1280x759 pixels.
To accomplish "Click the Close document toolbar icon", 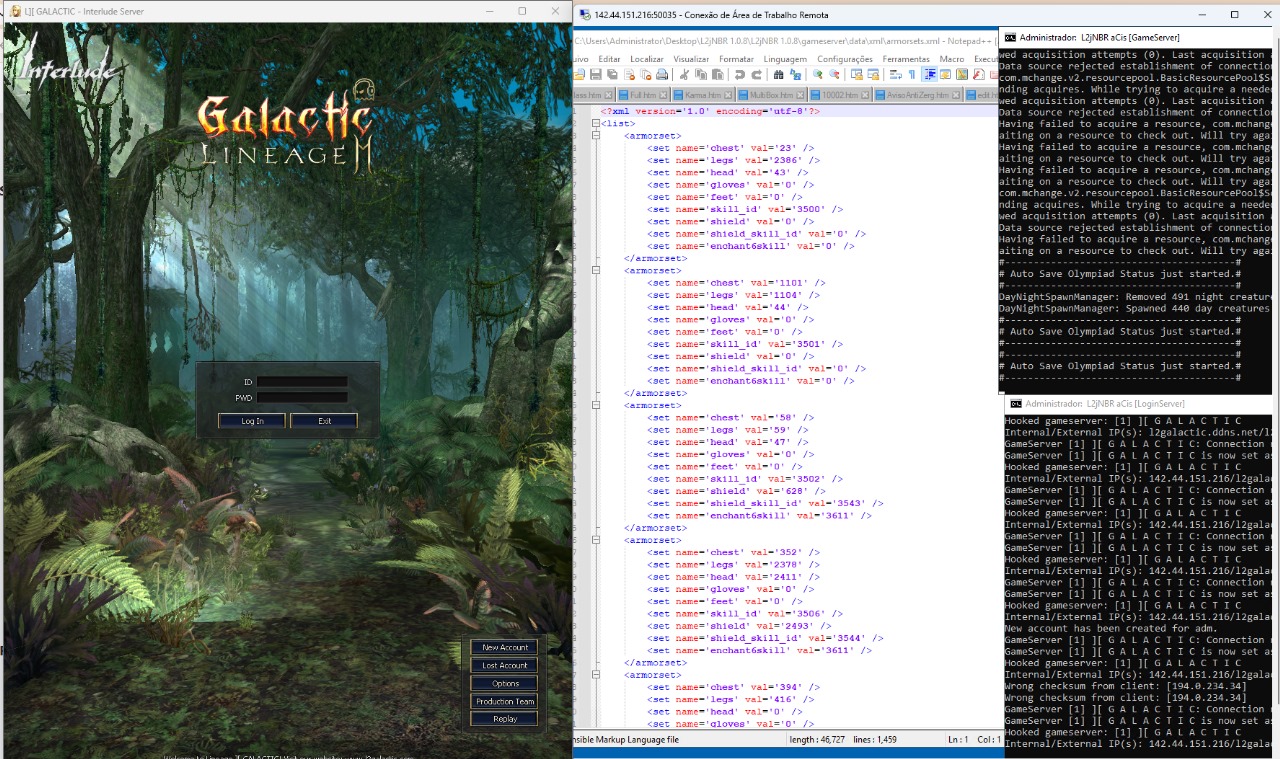I will click(x=629, y=74).
